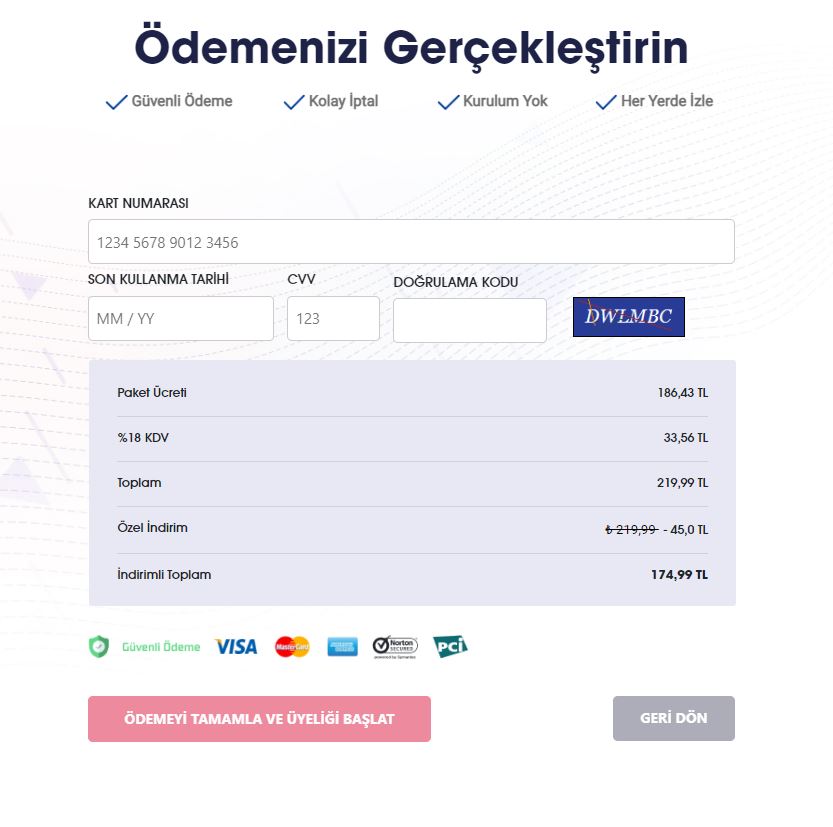The height and width of the screenshot is (827, 833).
Task: Click the American Express card icon
Action: tap(342, 646)
